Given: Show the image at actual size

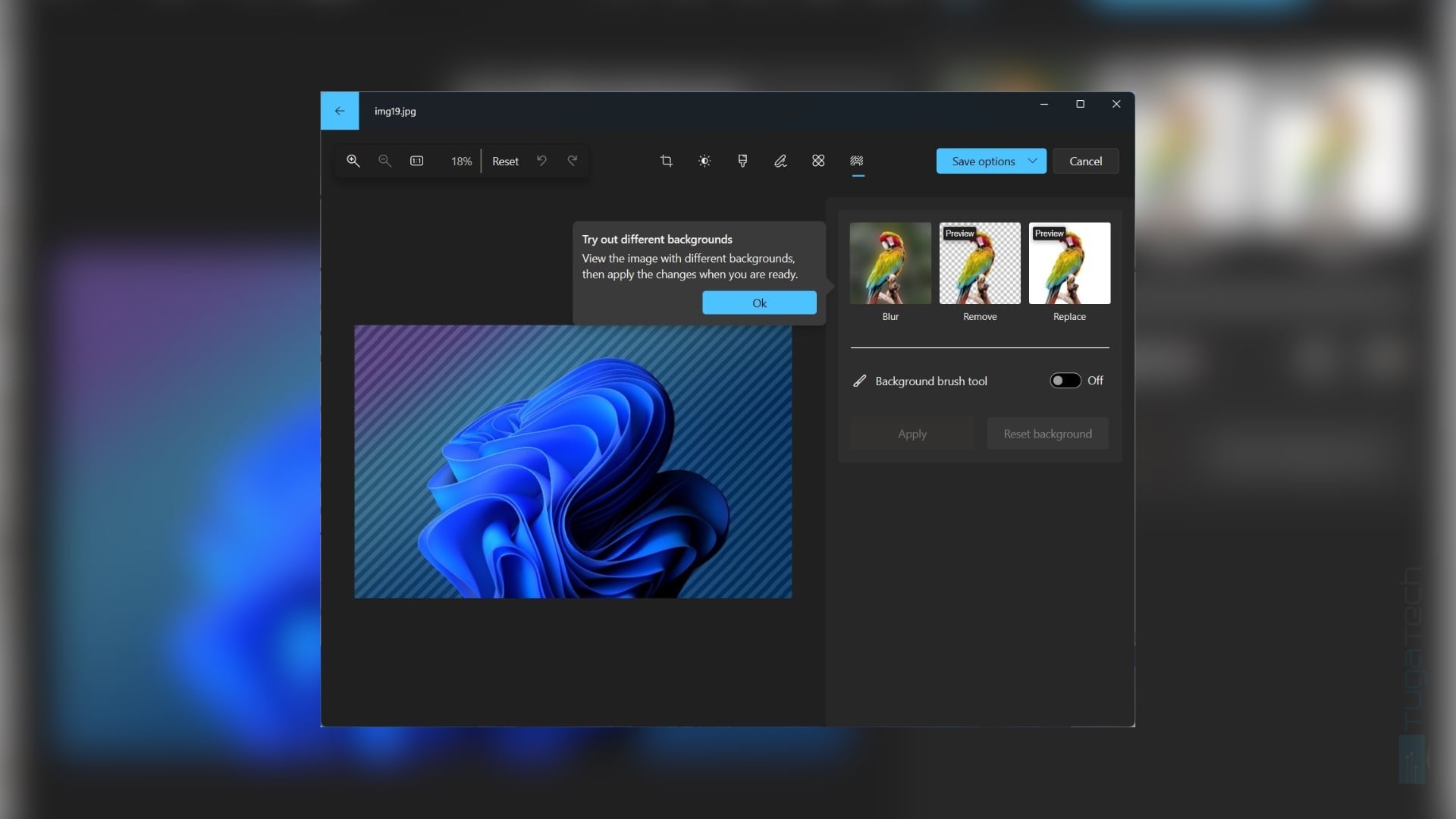Looking at the screenshot, I should (416, 161).
